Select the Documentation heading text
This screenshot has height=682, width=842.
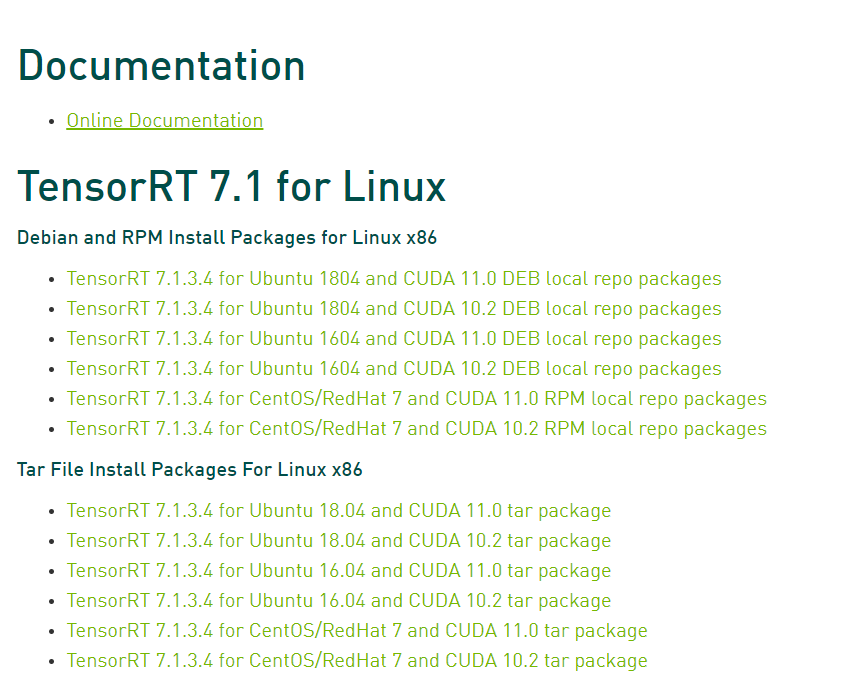pos(161,65)
